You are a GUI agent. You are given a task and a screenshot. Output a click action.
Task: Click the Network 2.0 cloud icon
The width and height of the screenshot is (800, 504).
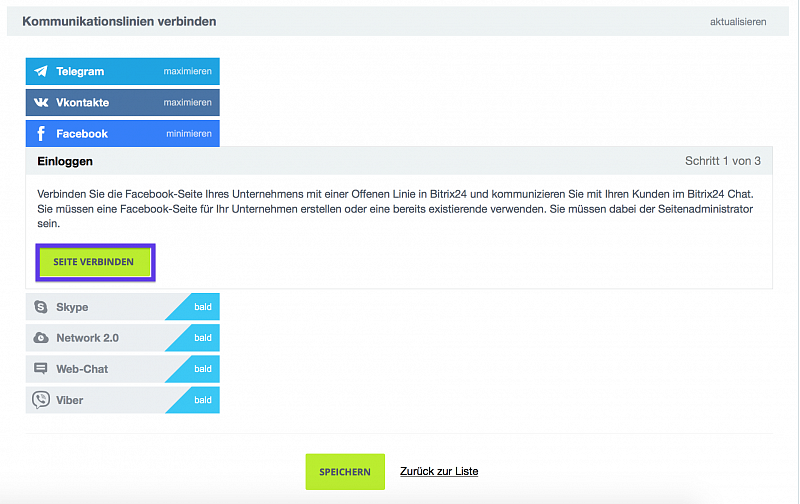(41, 338)
